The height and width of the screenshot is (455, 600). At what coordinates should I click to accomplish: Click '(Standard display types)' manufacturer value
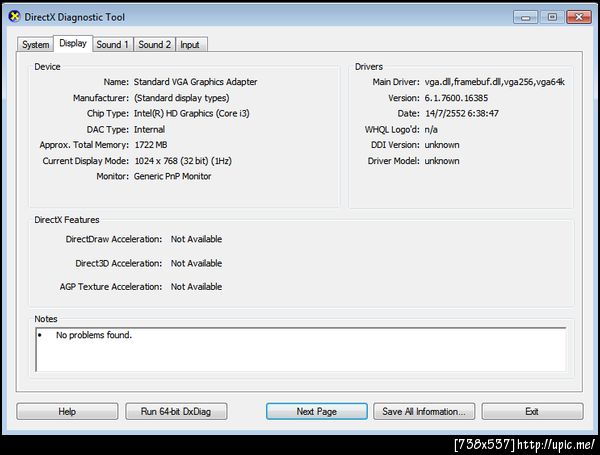(x=181, y=98)
